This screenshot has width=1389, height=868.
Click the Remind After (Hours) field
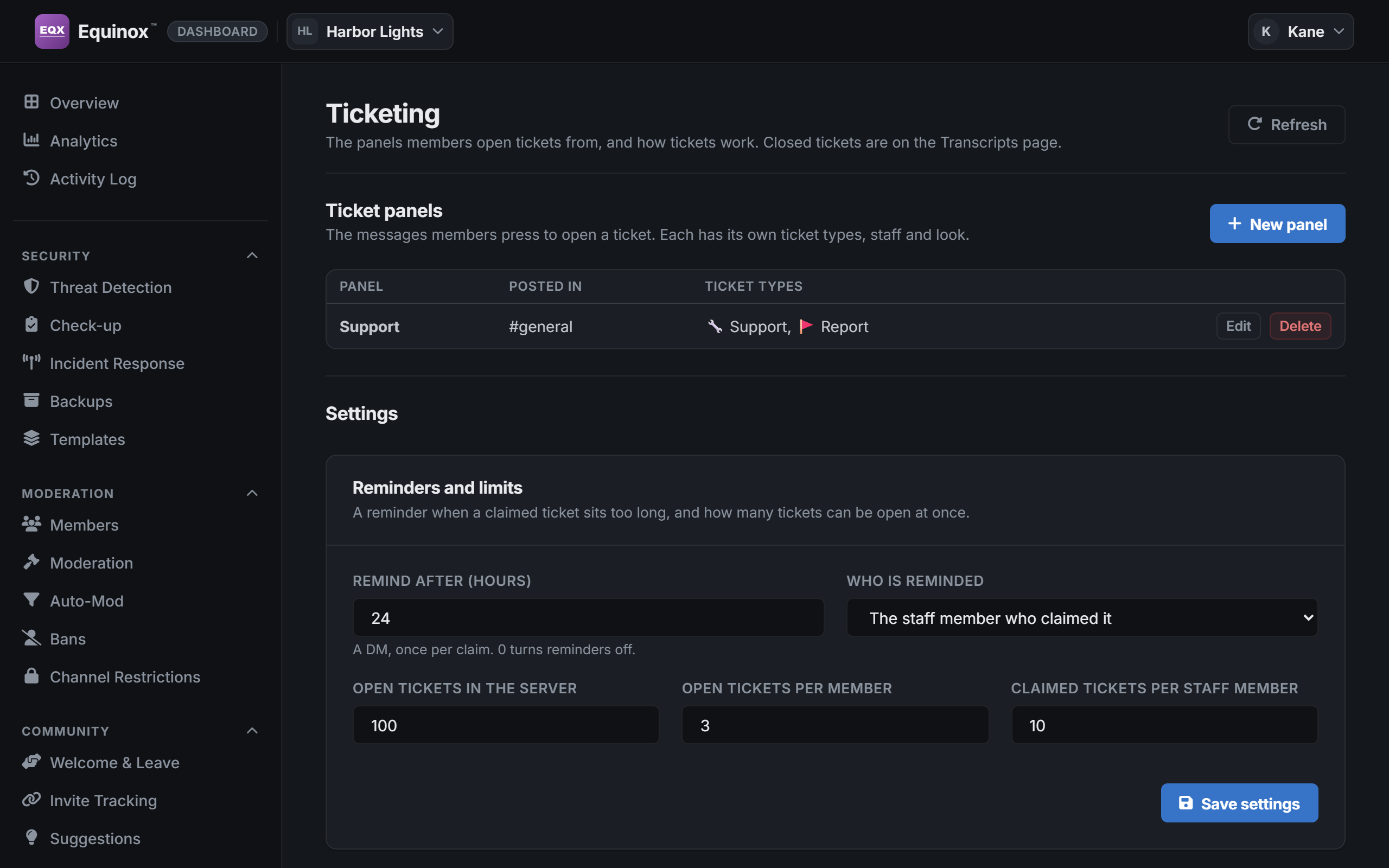click(x=588, y=618)
